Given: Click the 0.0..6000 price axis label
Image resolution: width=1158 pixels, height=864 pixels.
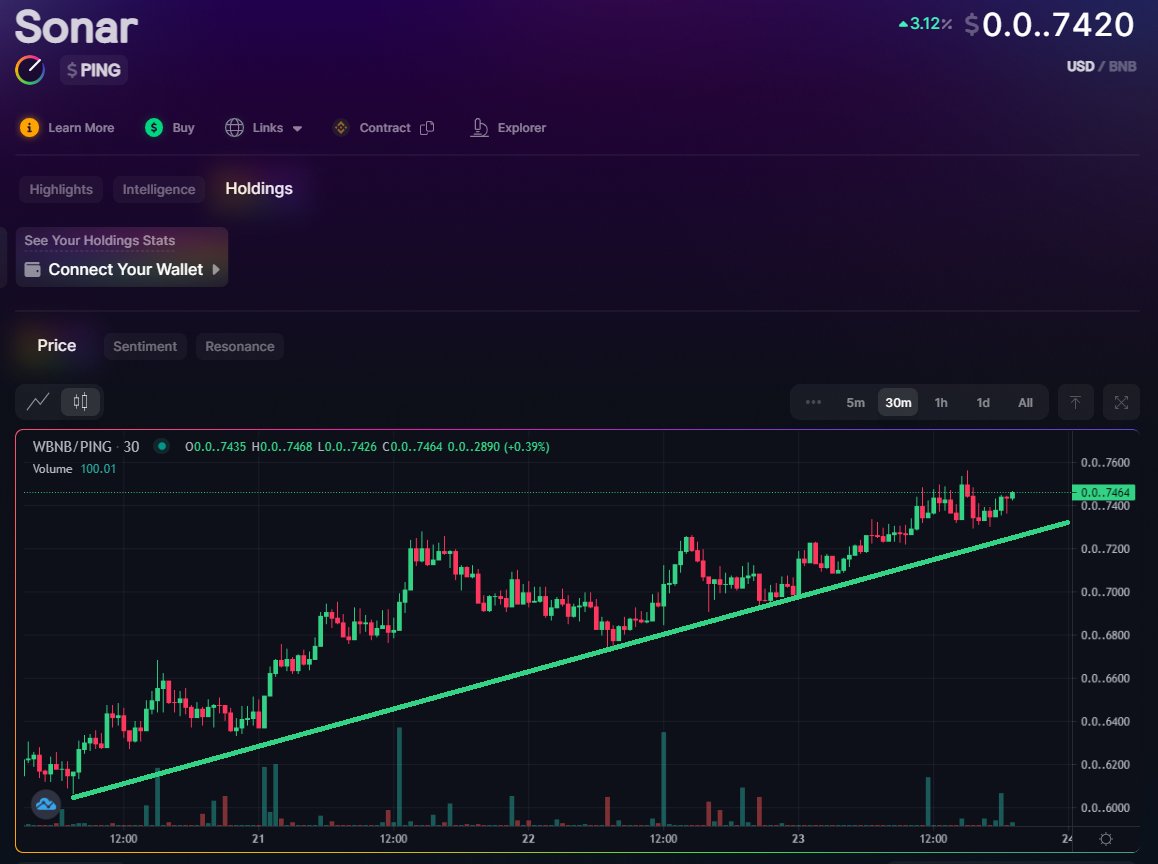Looking at the screenshot, I should pyautogui.click(x=1105, y=808).
